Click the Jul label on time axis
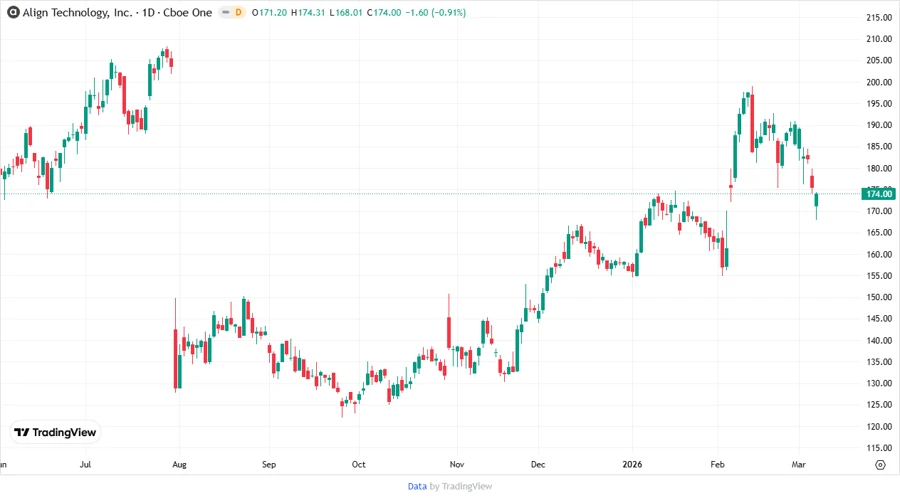The image size is (900, 498). [85, 464]
